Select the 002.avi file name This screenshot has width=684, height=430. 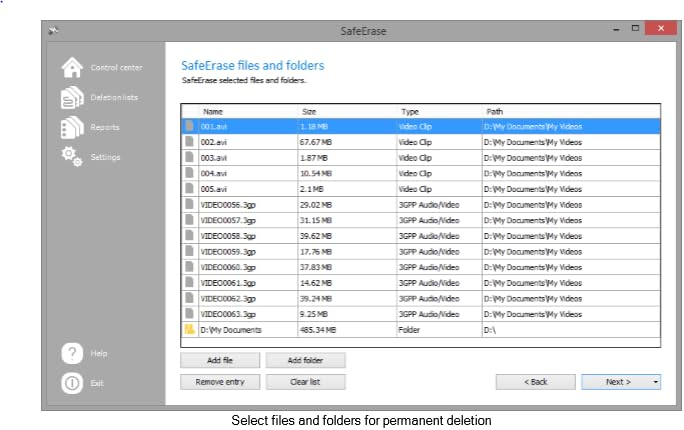[x=214, y=142]
